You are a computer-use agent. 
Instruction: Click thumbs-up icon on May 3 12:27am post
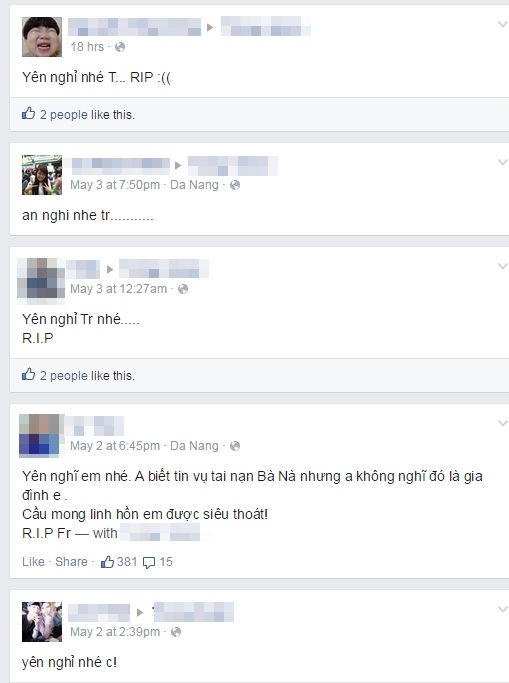tap(28, 375)
